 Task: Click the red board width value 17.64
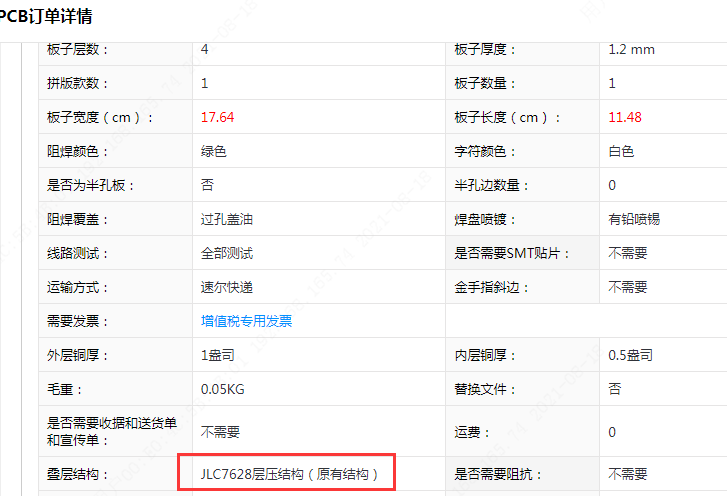click(x=217, y=117)
